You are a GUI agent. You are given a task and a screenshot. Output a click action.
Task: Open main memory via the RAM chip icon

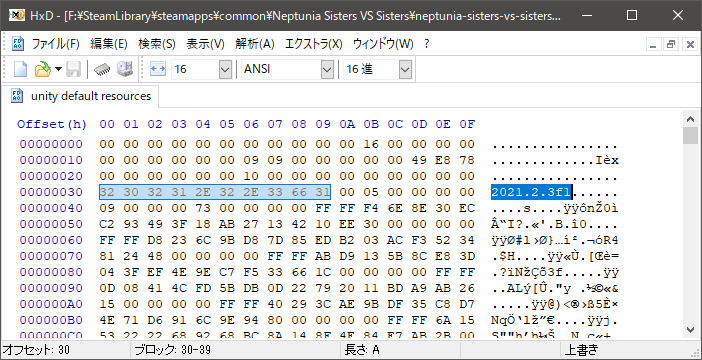pos(102,69)
